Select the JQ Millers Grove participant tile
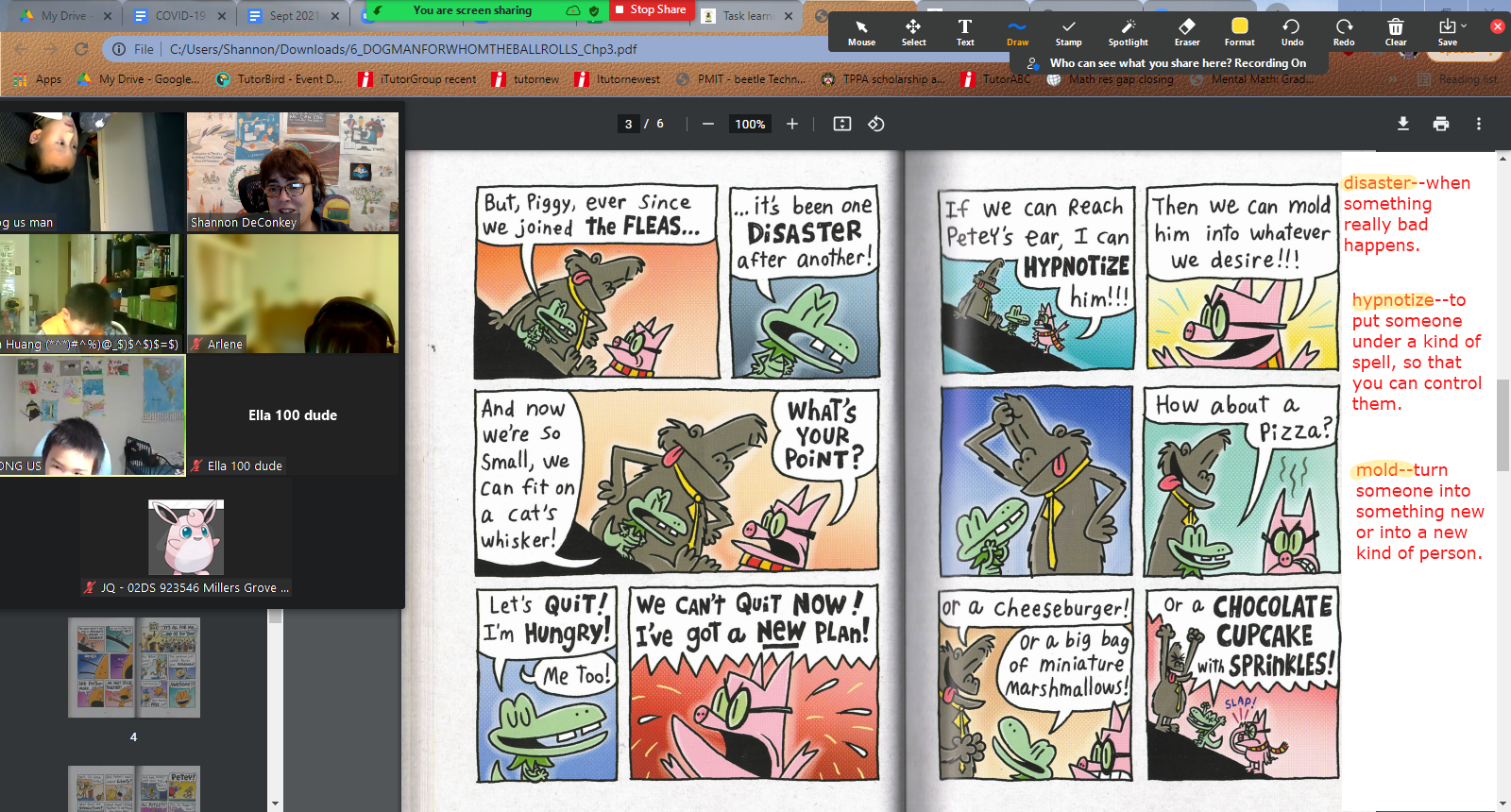 [186, 537]
